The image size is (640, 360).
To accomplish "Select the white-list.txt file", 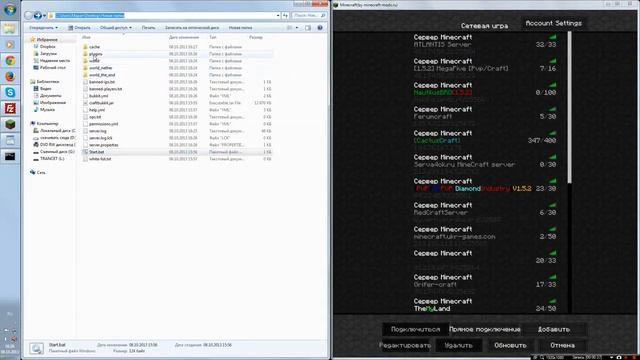I will (100, 159).
